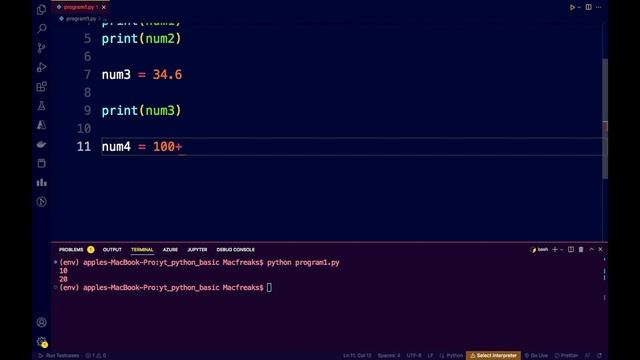Screen dimensions: 640x360
Task: Place cursor in print(num3) line
Action: pos(141,111)
